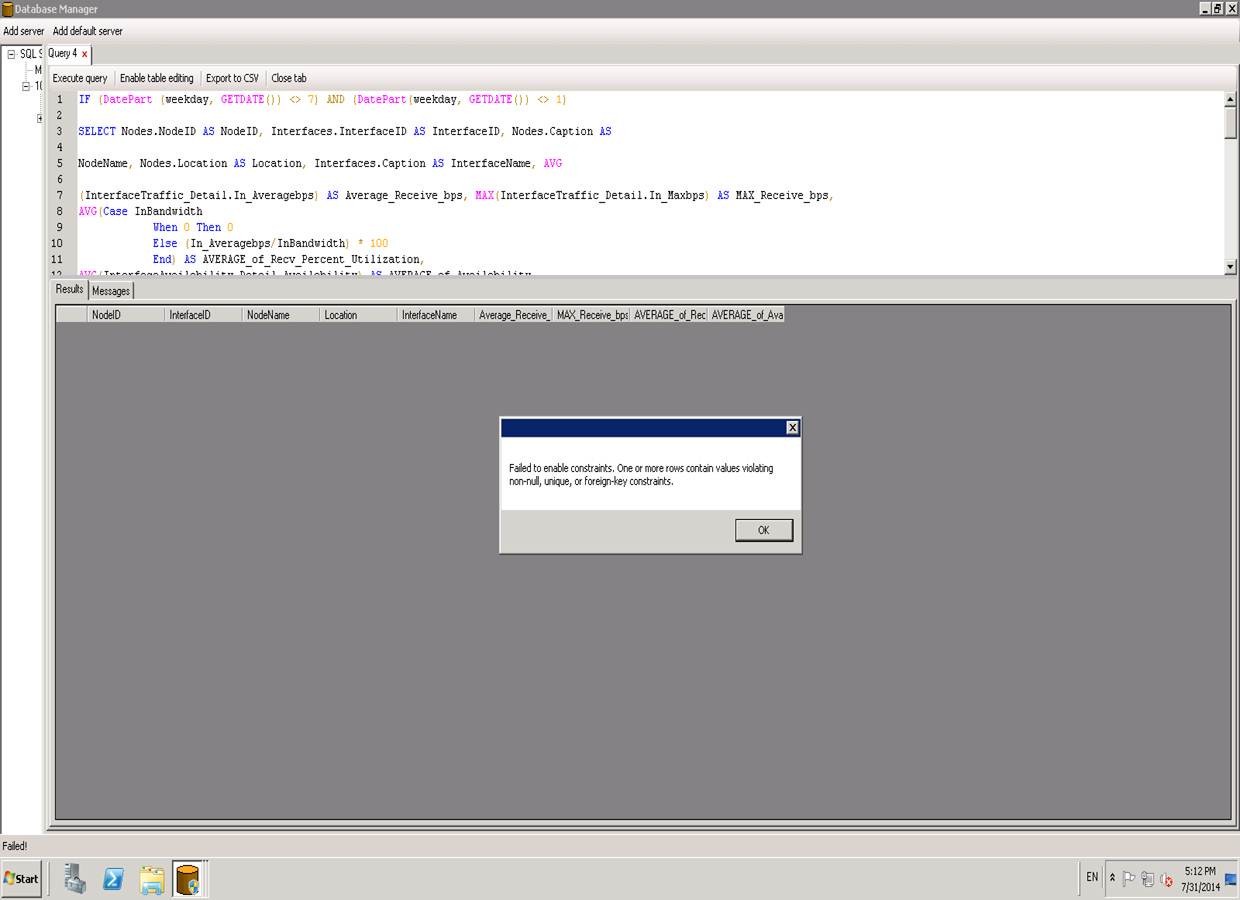Select the Query 4 tab
The width and height of the screenshot is (1240, 900).
coord(63,54)
